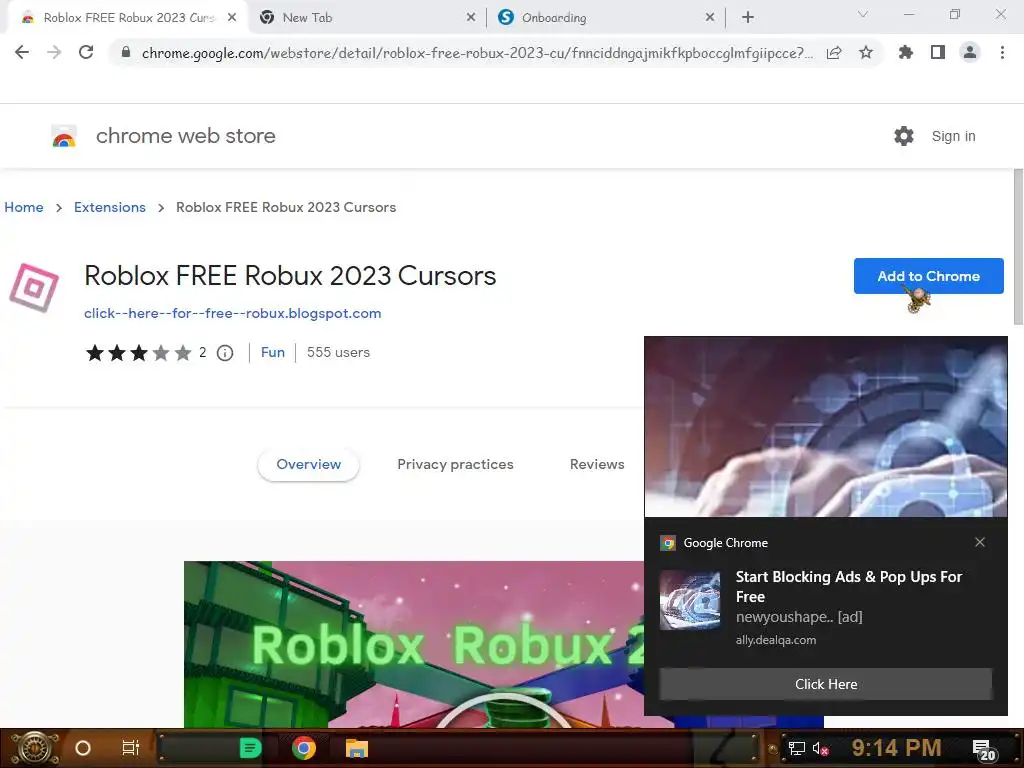Image resolution: width=1024 pixels, height=768 pixels.
Task: Show rating info with the circled i icon
Action: 225,353
